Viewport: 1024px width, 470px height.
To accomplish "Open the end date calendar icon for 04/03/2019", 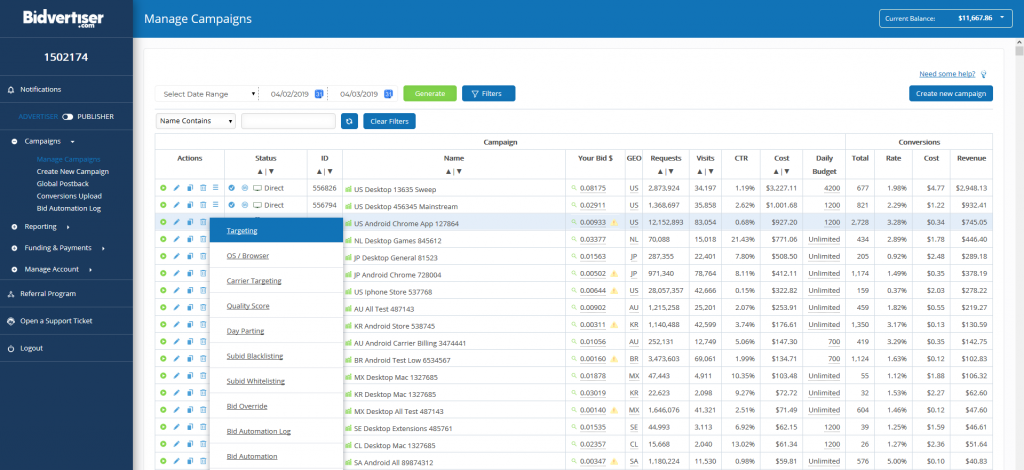I will [388, 94].
